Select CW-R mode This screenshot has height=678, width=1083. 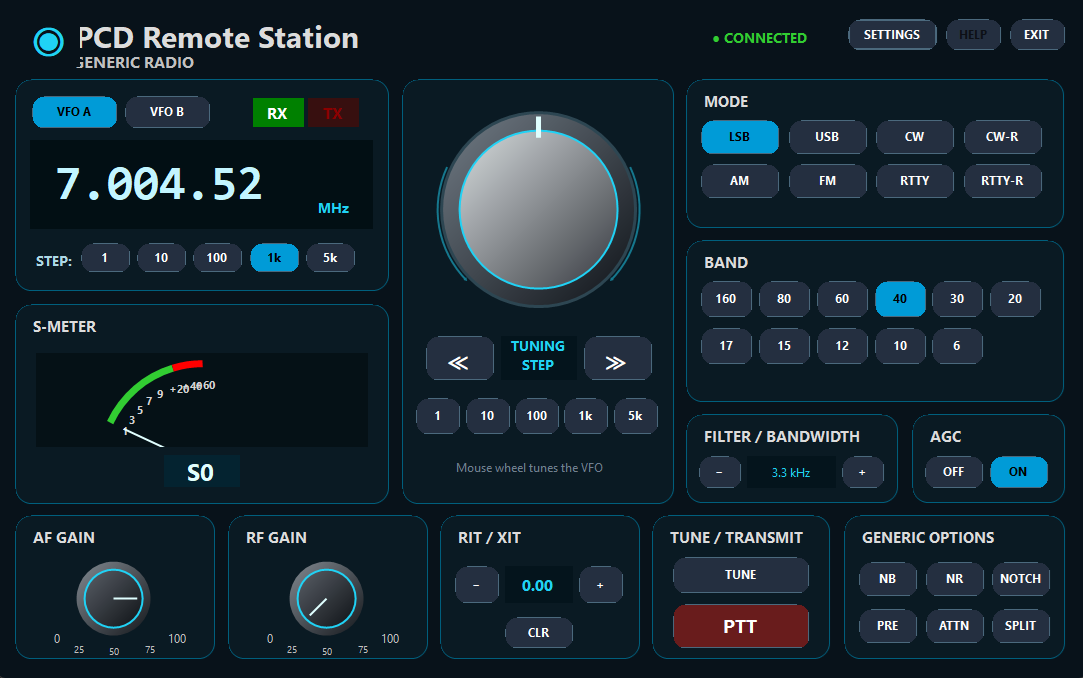point(1002,137)
